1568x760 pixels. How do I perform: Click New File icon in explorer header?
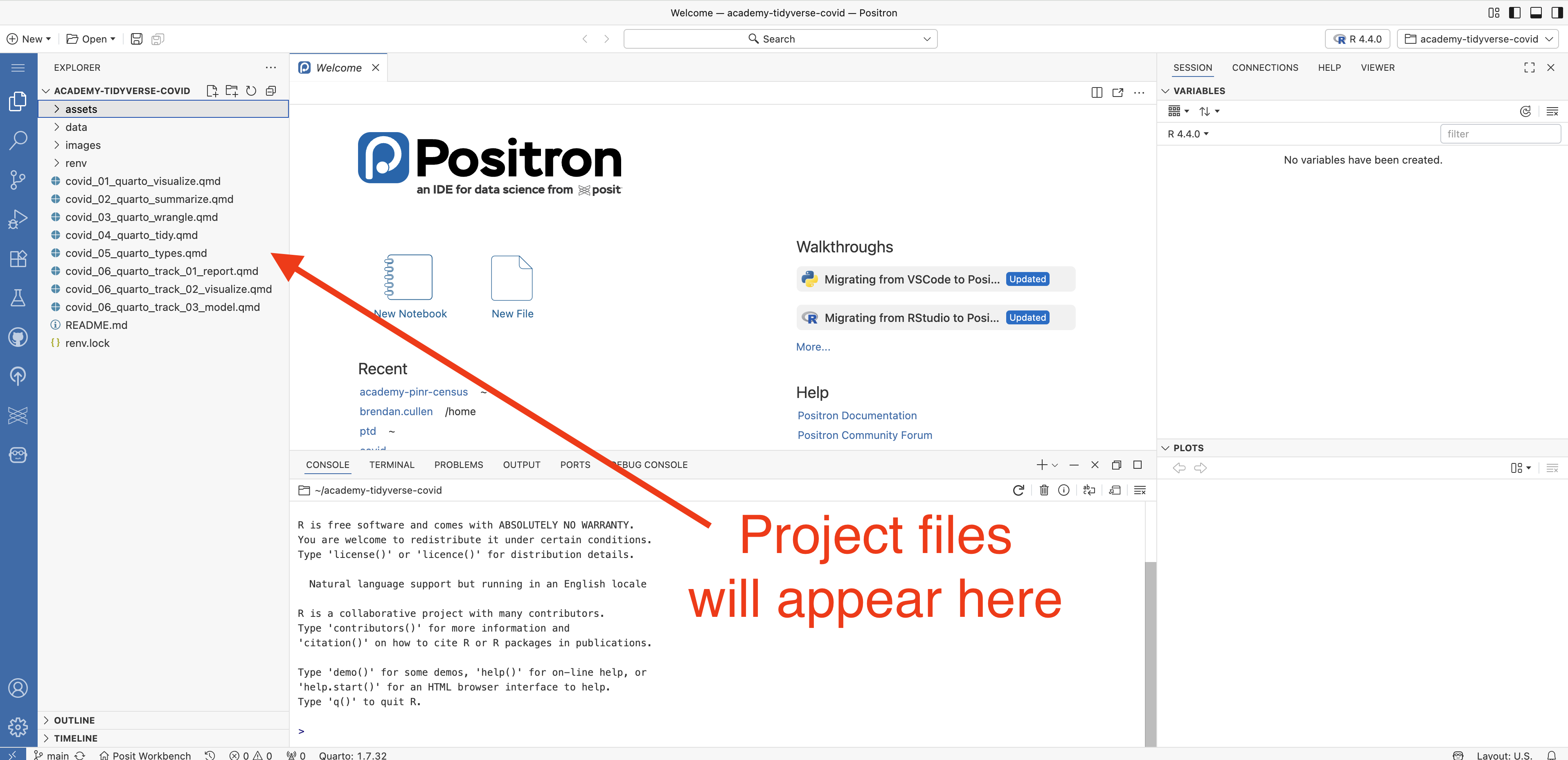click(x=212, y=91)
